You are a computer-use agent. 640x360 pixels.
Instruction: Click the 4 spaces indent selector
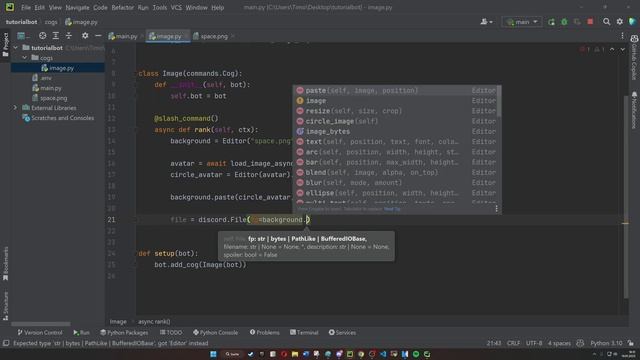tap(559, 343)
